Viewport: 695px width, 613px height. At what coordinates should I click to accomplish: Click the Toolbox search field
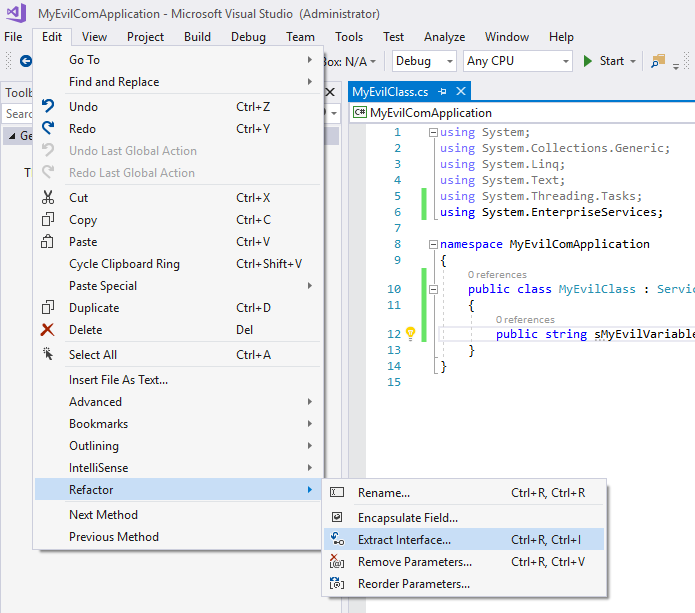click(x=17, y=114)
